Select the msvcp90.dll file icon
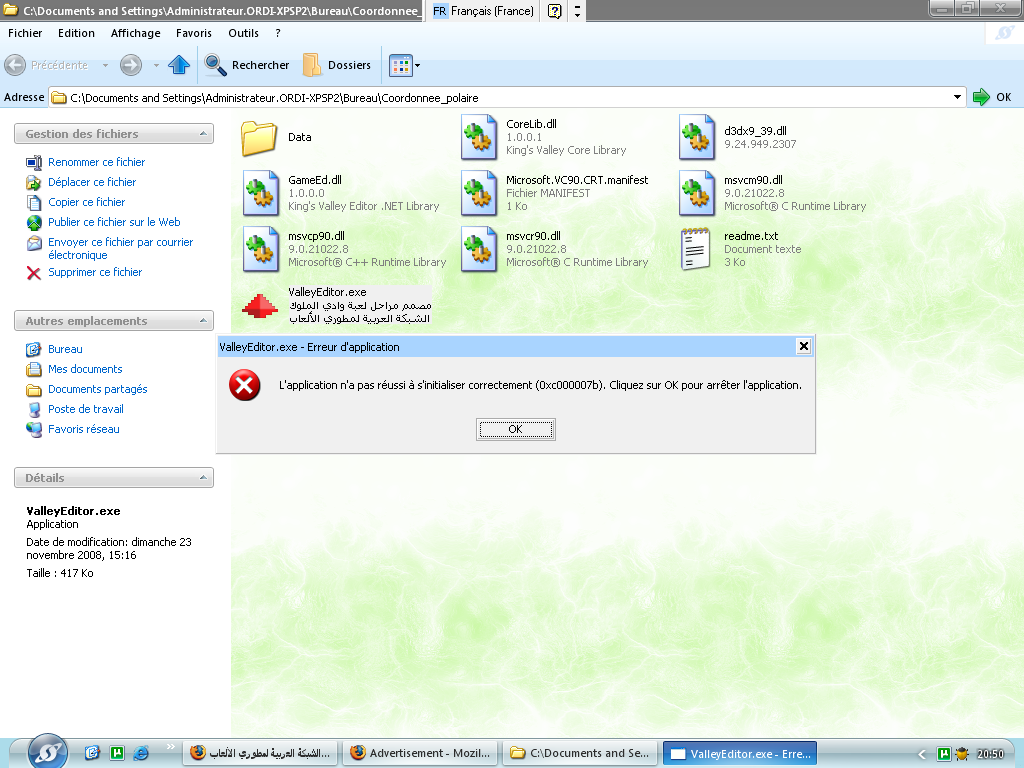The width and height of the screenshot is (1024, 768). [x=261, y=249]
